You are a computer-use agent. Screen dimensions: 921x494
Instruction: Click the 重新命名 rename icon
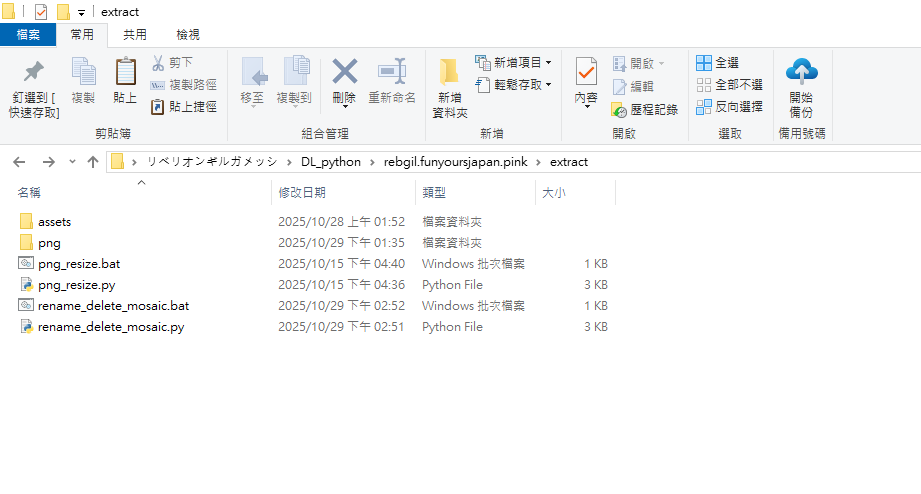tap(391, 73)
